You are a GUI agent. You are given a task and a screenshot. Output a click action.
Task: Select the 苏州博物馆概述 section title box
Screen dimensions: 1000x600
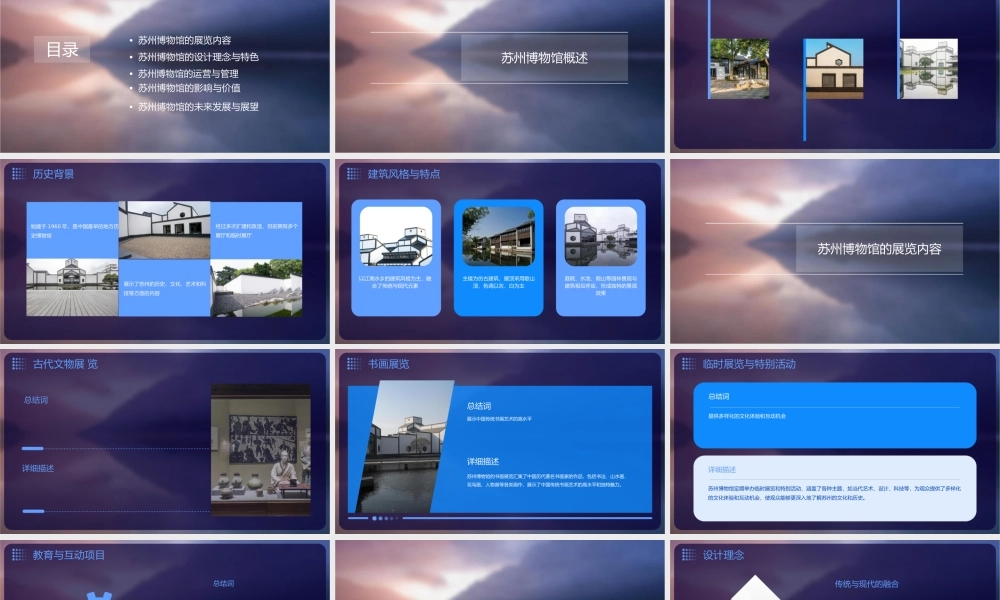click(544, 58)
